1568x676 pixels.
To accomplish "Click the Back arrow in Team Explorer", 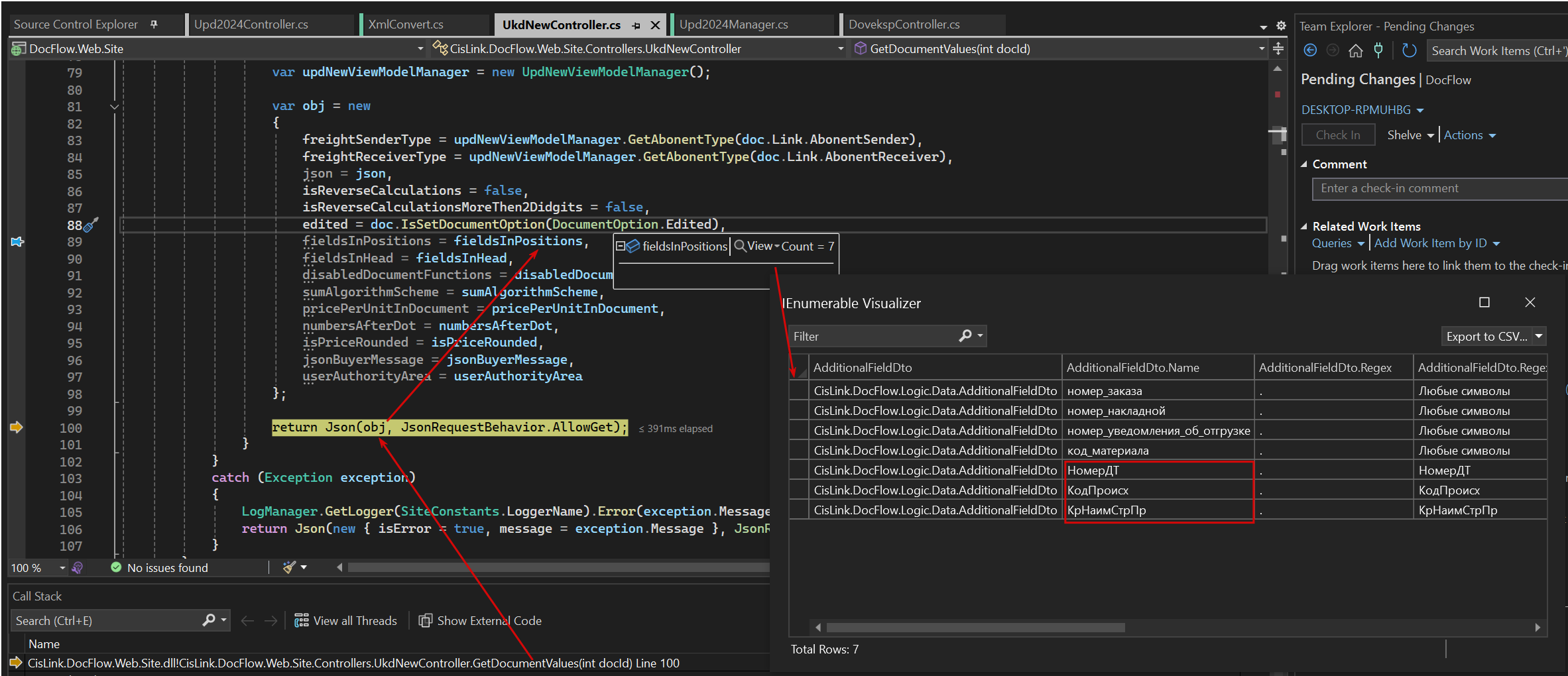I will click(x=1310, y=50).
